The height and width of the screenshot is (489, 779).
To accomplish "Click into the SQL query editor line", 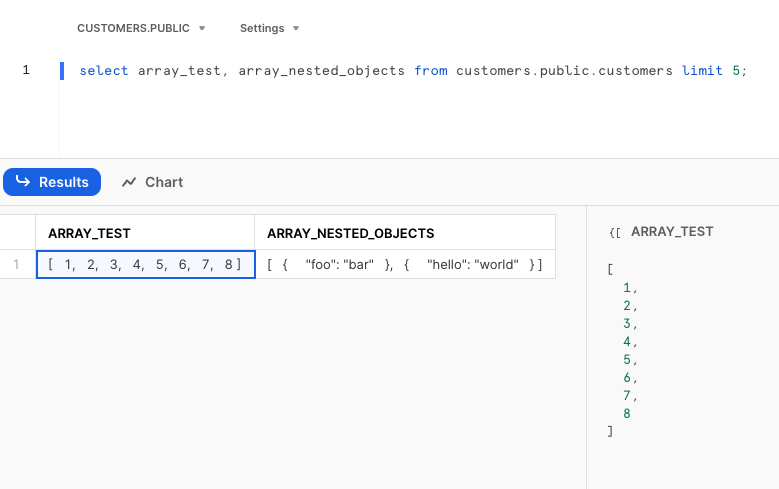I will pos(413,71).
